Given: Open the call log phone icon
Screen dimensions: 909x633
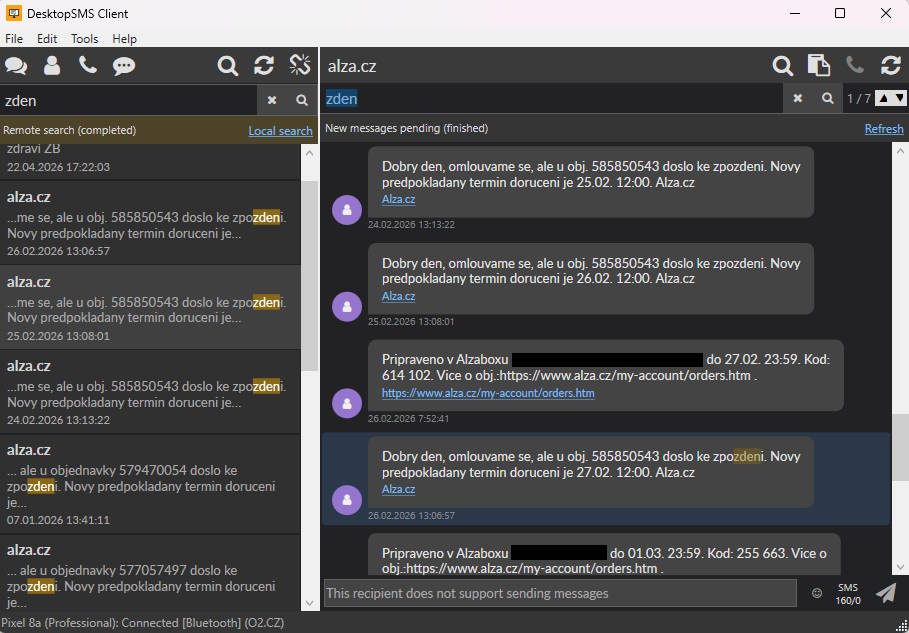Looking at the screenshot, I should [x=88, y=65].
